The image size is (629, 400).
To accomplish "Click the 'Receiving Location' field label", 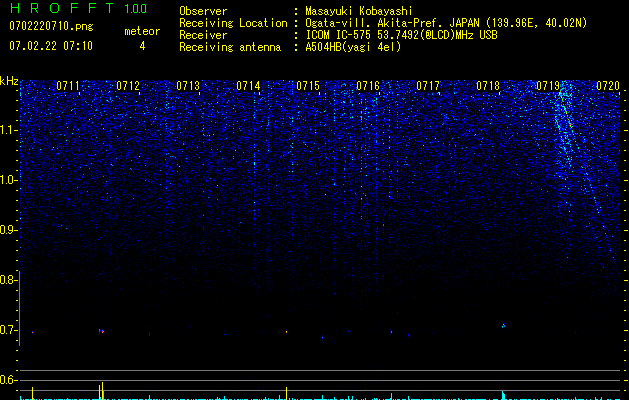I will point(233,23).
